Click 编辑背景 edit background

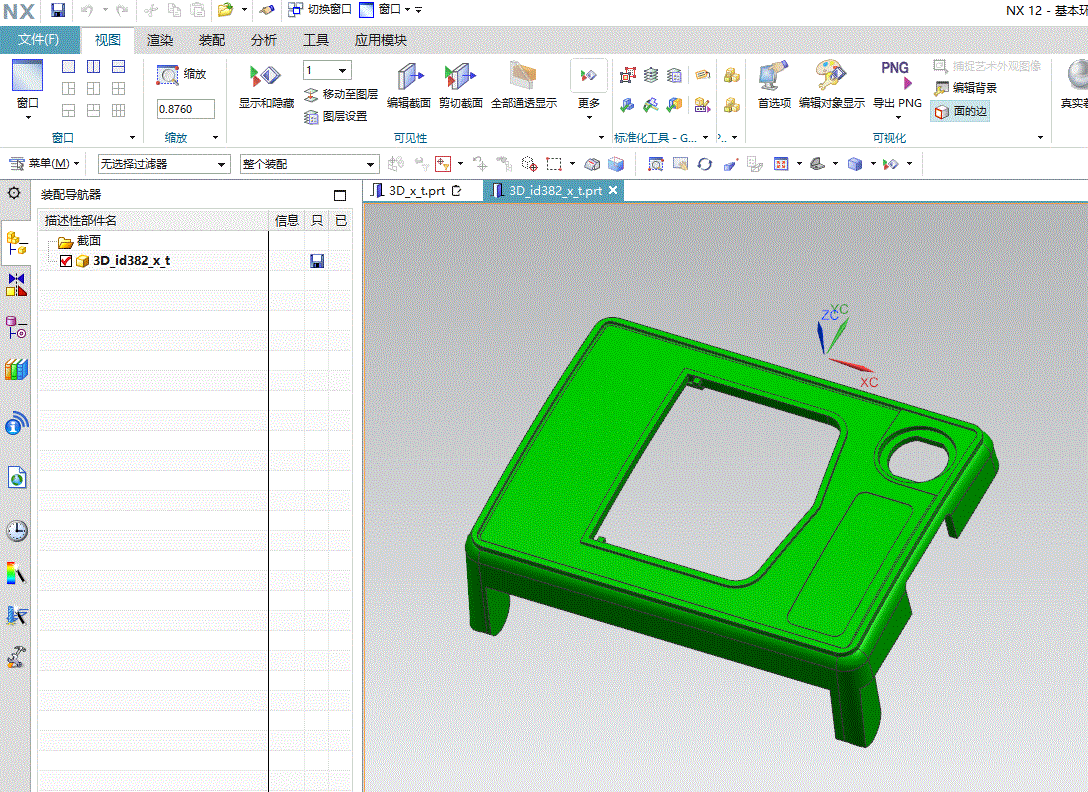tap(966, 88)
